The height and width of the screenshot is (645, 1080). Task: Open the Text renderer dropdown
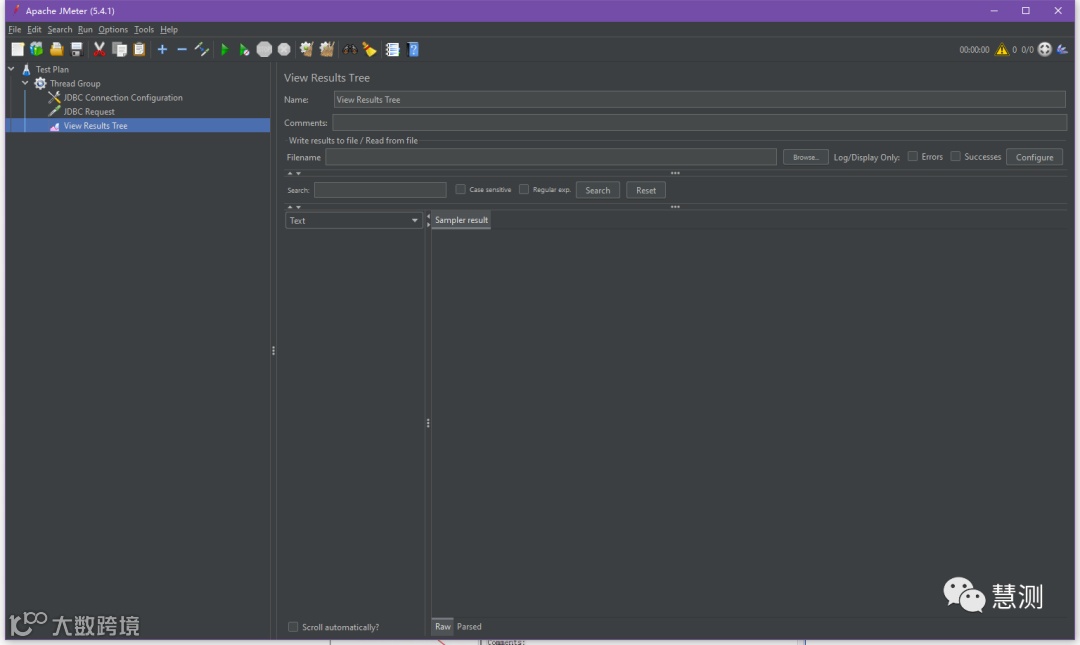click(353, 221)
